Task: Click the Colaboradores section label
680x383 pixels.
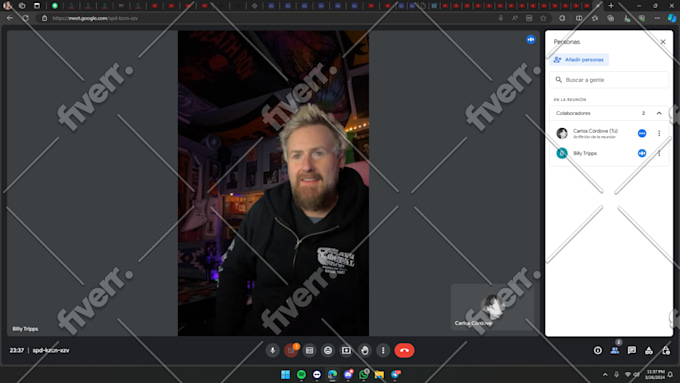Action: point(573,113)
